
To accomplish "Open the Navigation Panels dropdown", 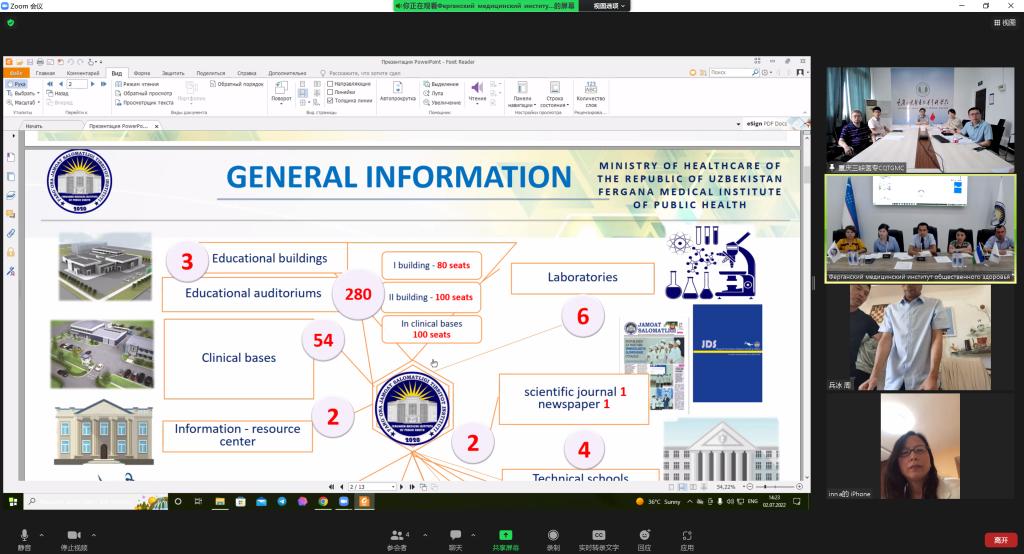I will point(522,95).
